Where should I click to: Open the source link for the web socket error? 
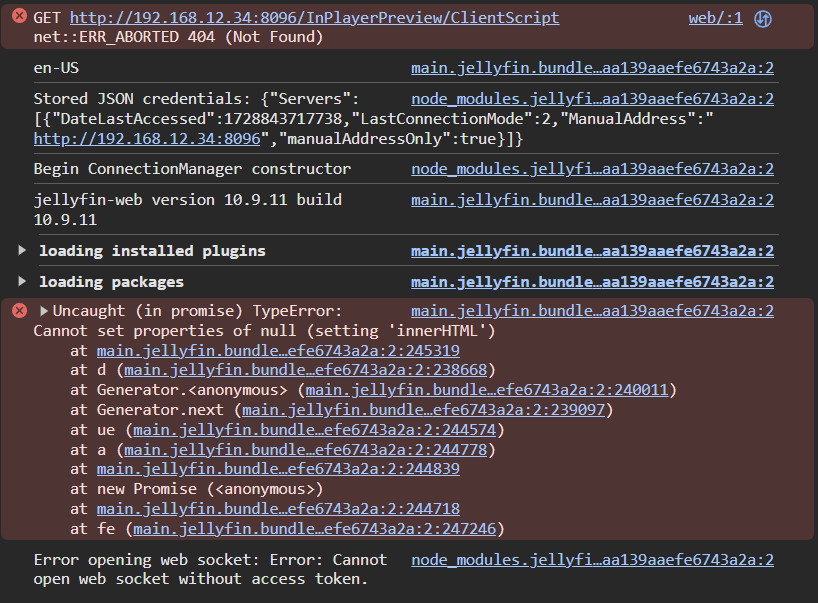coord(592,560)
